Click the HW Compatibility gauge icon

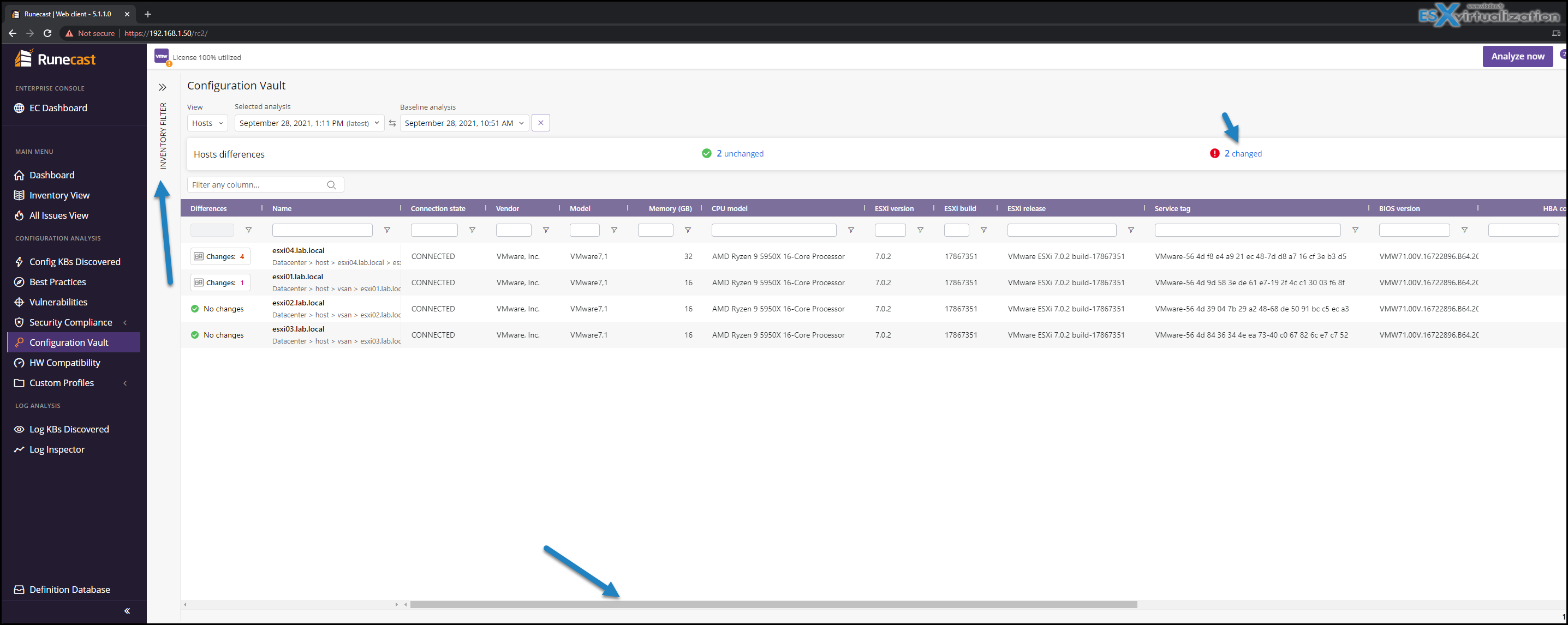(x=19, y=363)
